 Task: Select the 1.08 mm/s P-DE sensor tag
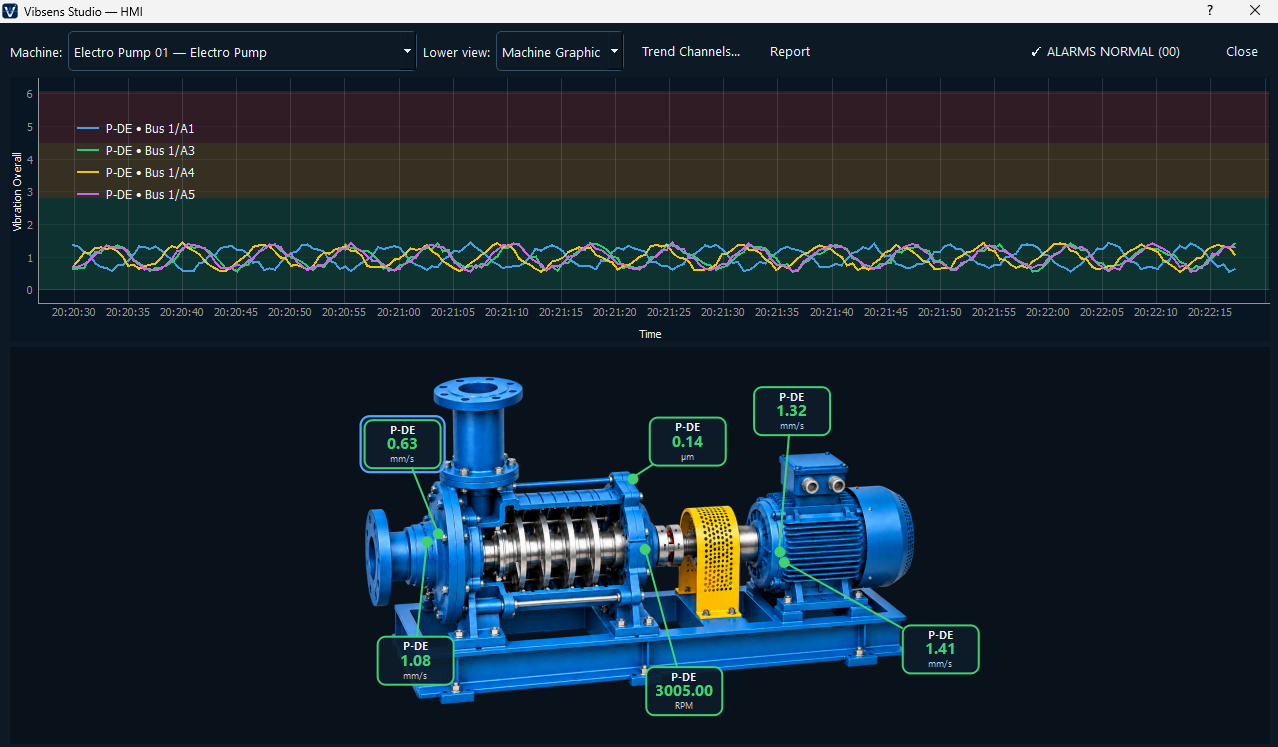[415, 661]
